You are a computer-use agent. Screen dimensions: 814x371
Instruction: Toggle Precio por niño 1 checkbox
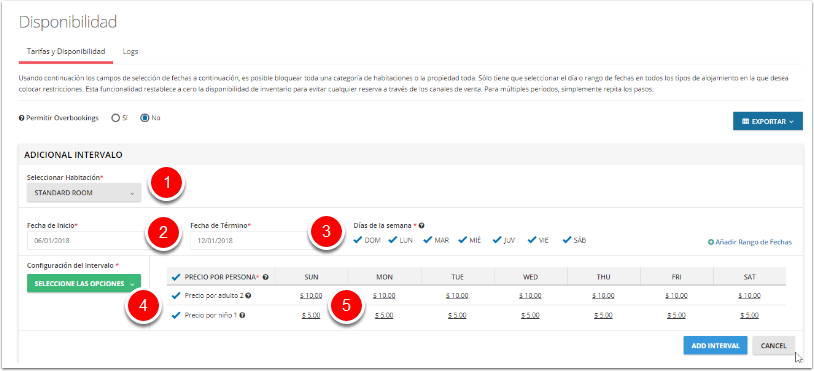click(175, 314)
